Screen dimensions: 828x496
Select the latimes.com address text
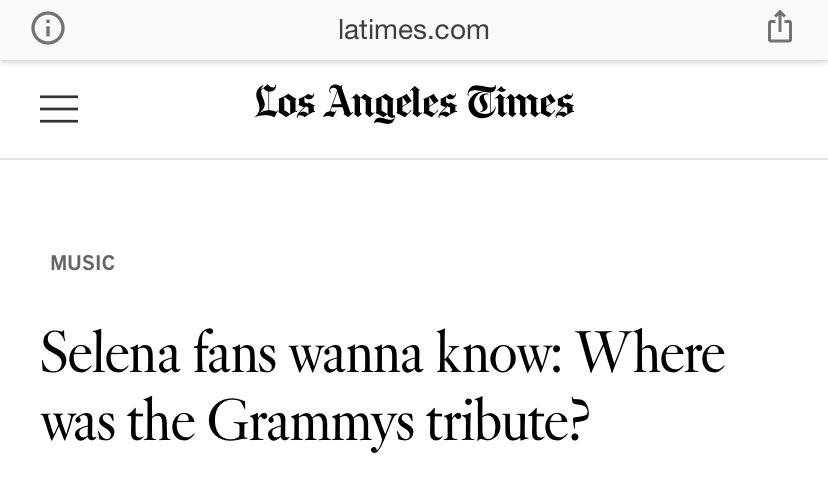tap(414, 30)
